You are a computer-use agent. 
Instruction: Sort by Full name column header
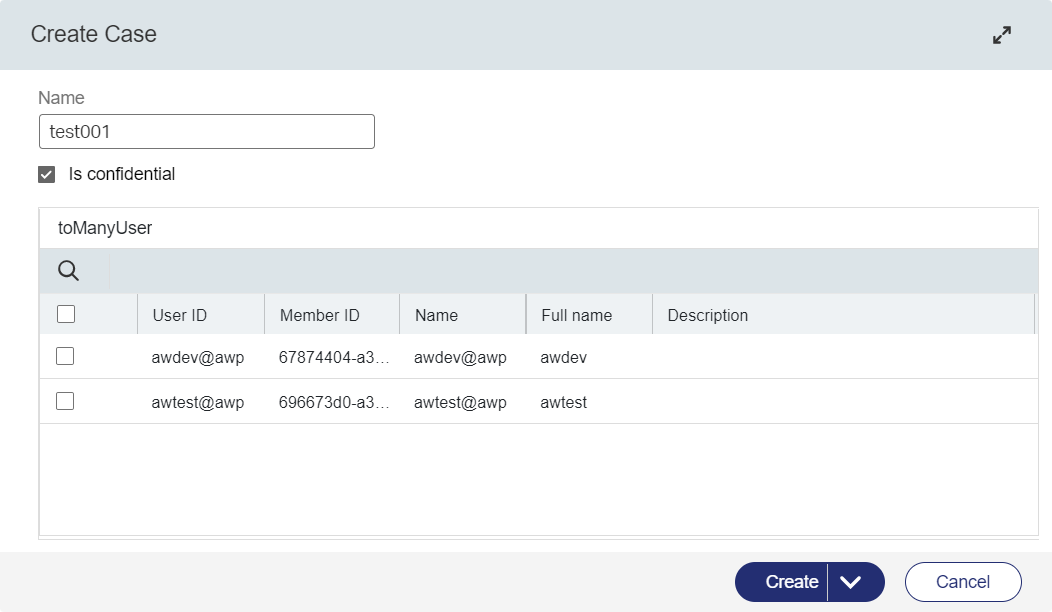coord(576,315)
